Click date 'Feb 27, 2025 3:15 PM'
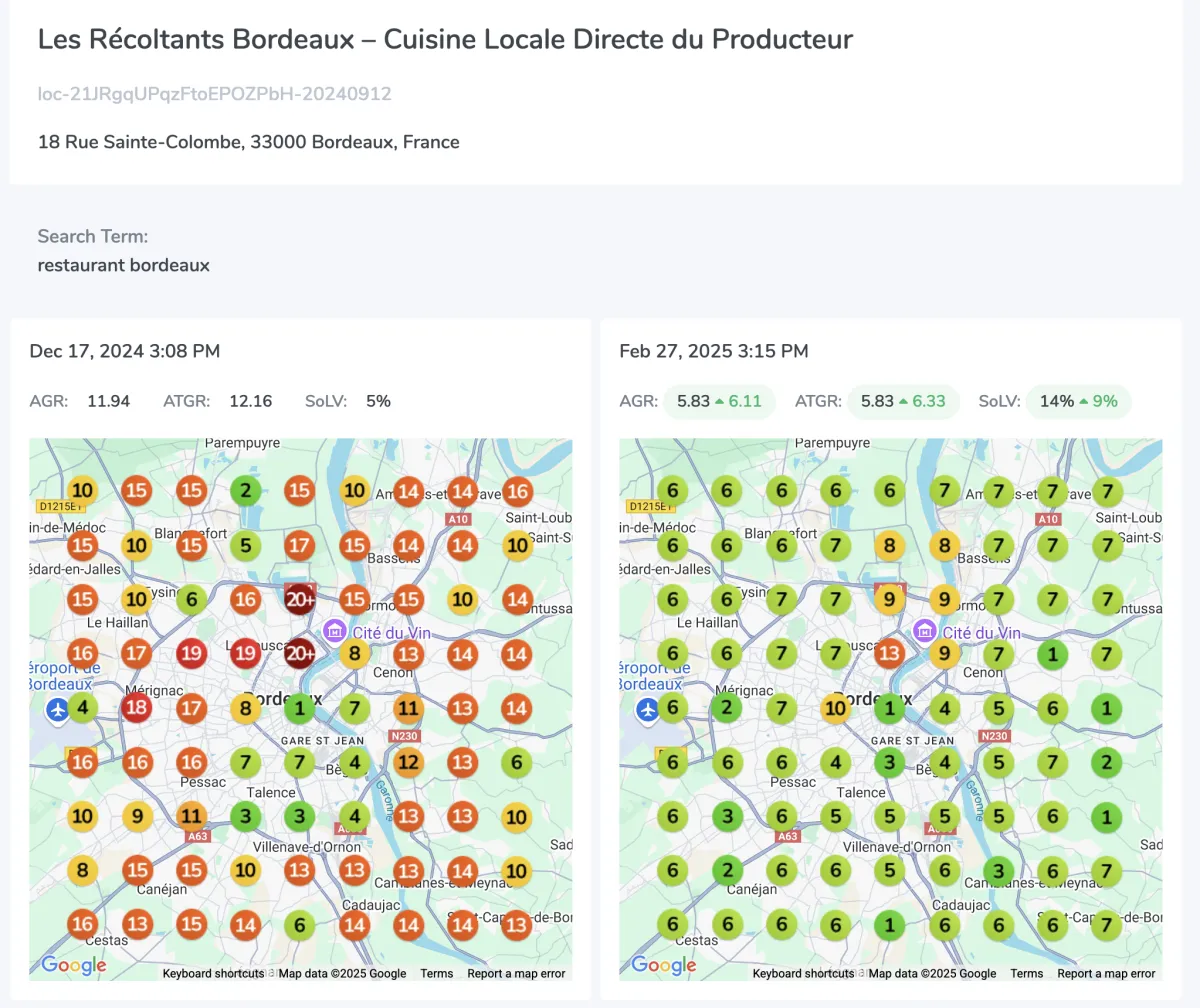The image size is (1200, 1008). (x=714, y=351)
